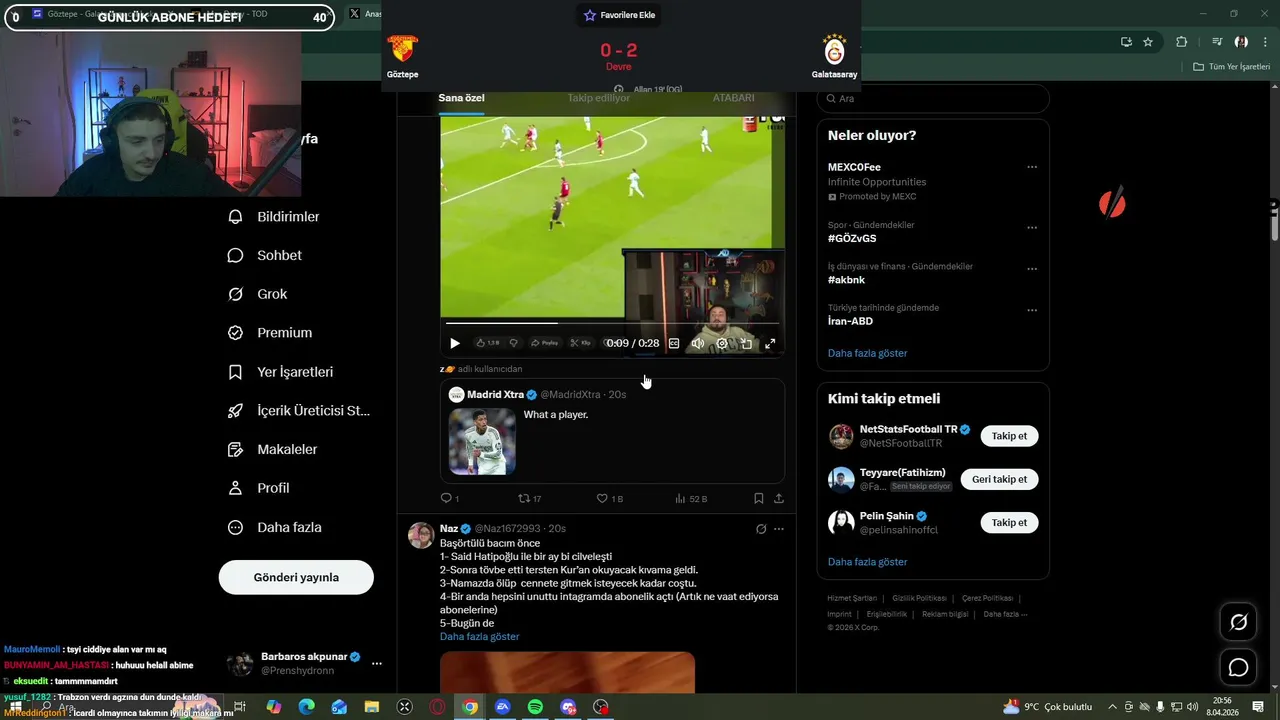Follow NetStatsFootball TR

click(1009, 436)
